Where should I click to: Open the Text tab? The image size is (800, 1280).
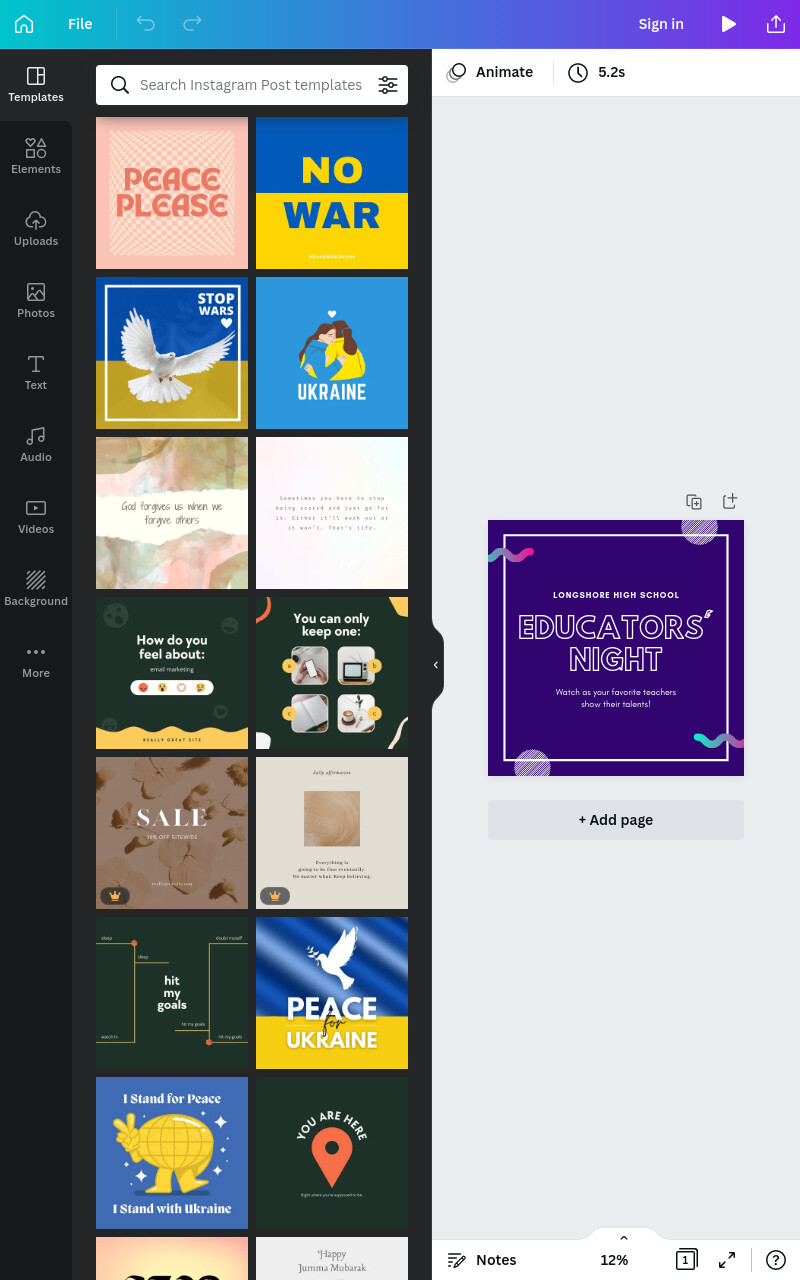[36, 373]
